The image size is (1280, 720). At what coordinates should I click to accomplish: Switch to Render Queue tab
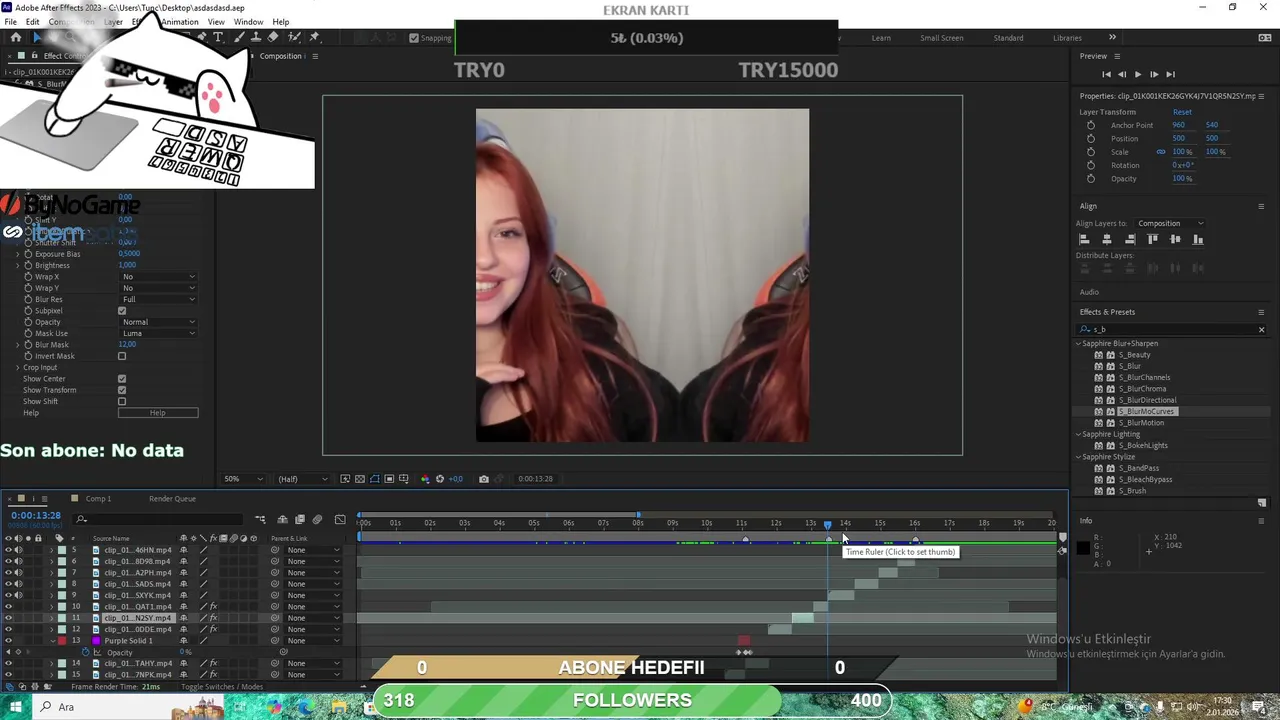172,499
